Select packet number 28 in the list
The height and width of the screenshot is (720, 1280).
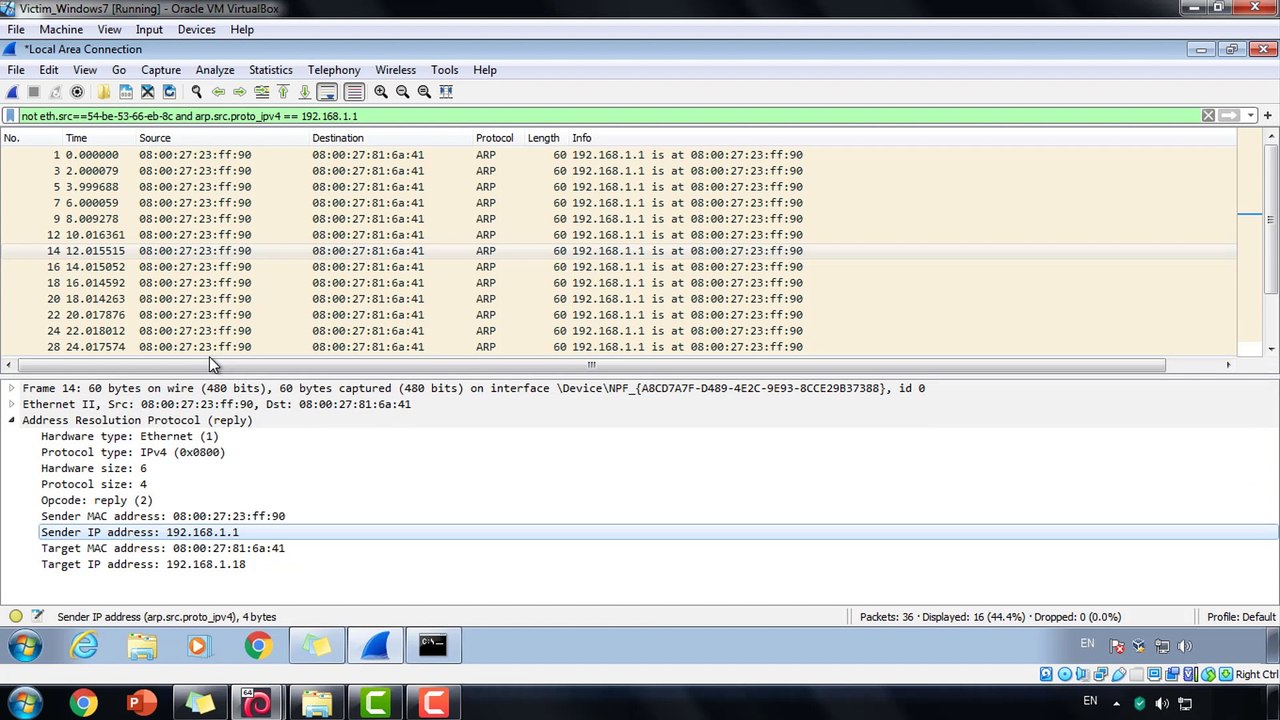[618, 347]
